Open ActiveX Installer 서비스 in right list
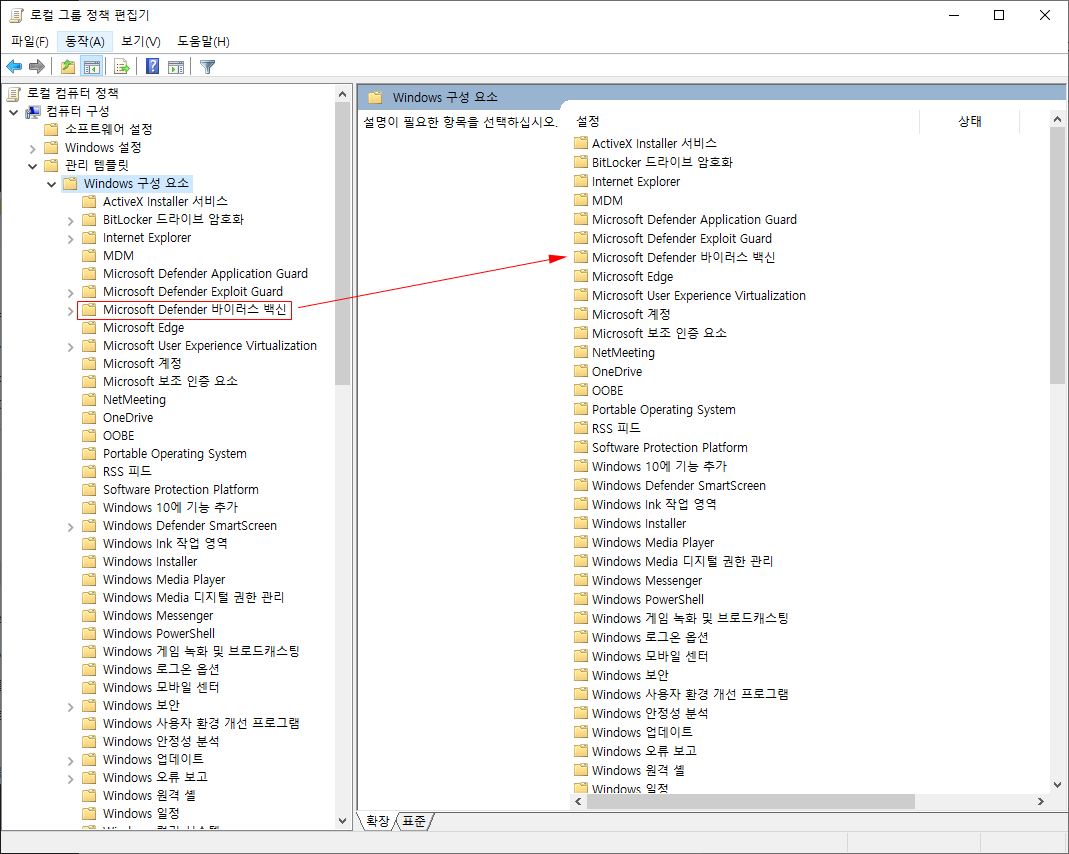Image resolution: width=1069 pixels, height=854 pixels. click(654, 143)
